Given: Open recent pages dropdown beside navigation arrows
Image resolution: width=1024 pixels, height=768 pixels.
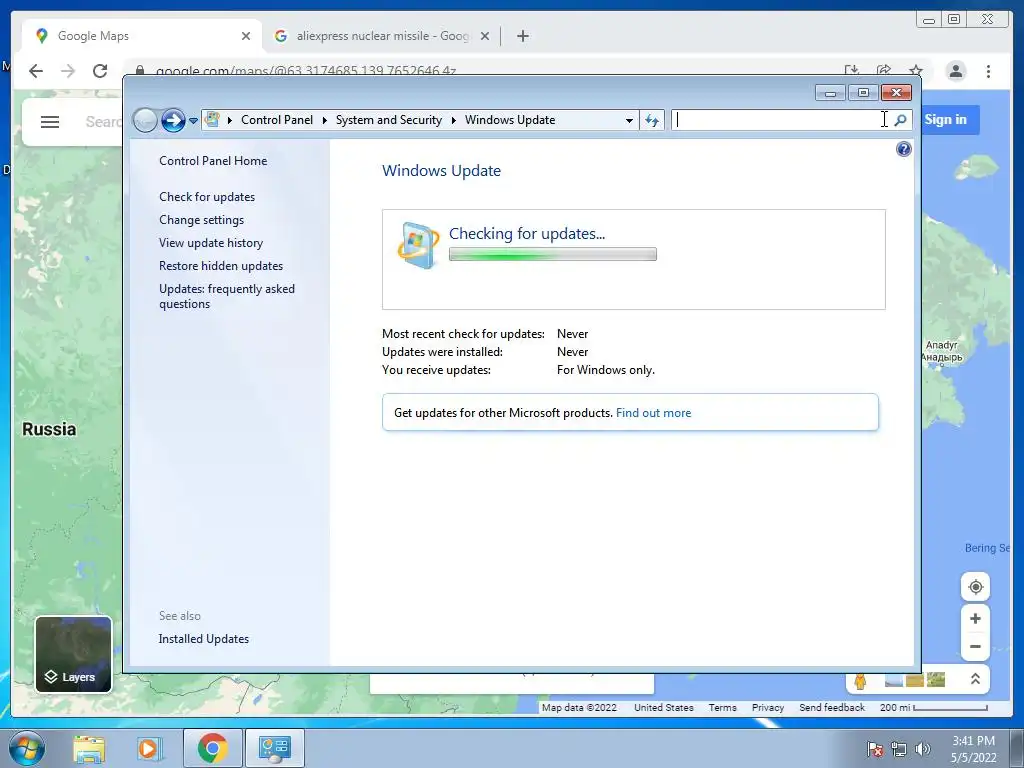Looking at the screenshot, I should coord(193,121).
